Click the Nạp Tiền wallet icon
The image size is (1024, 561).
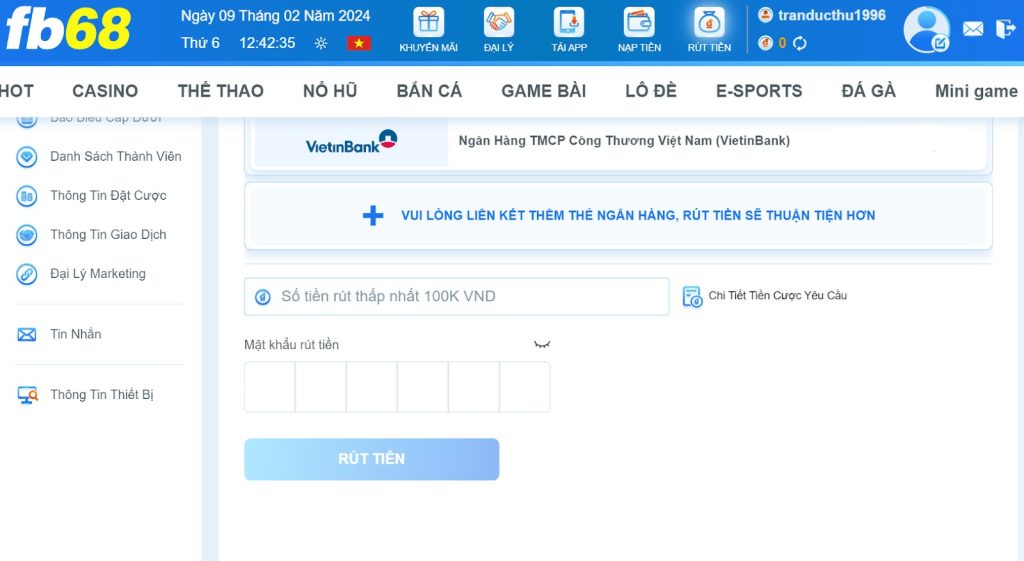click(x=639, y=24)
